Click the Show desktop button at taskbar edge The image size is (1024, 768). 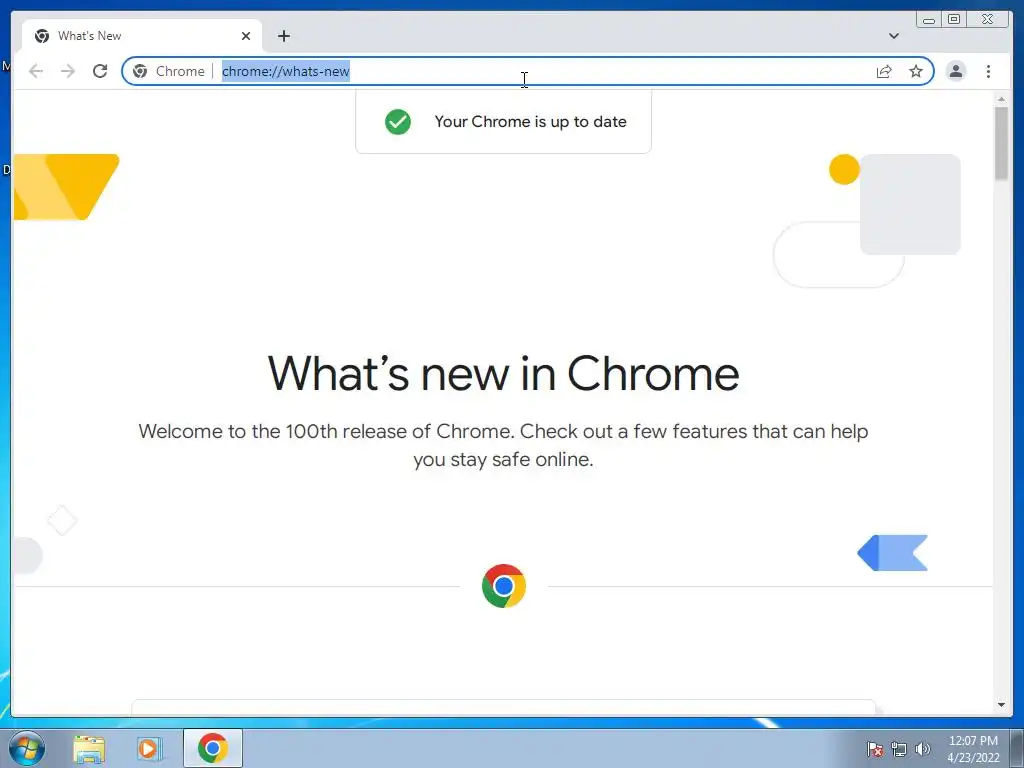1017,748
